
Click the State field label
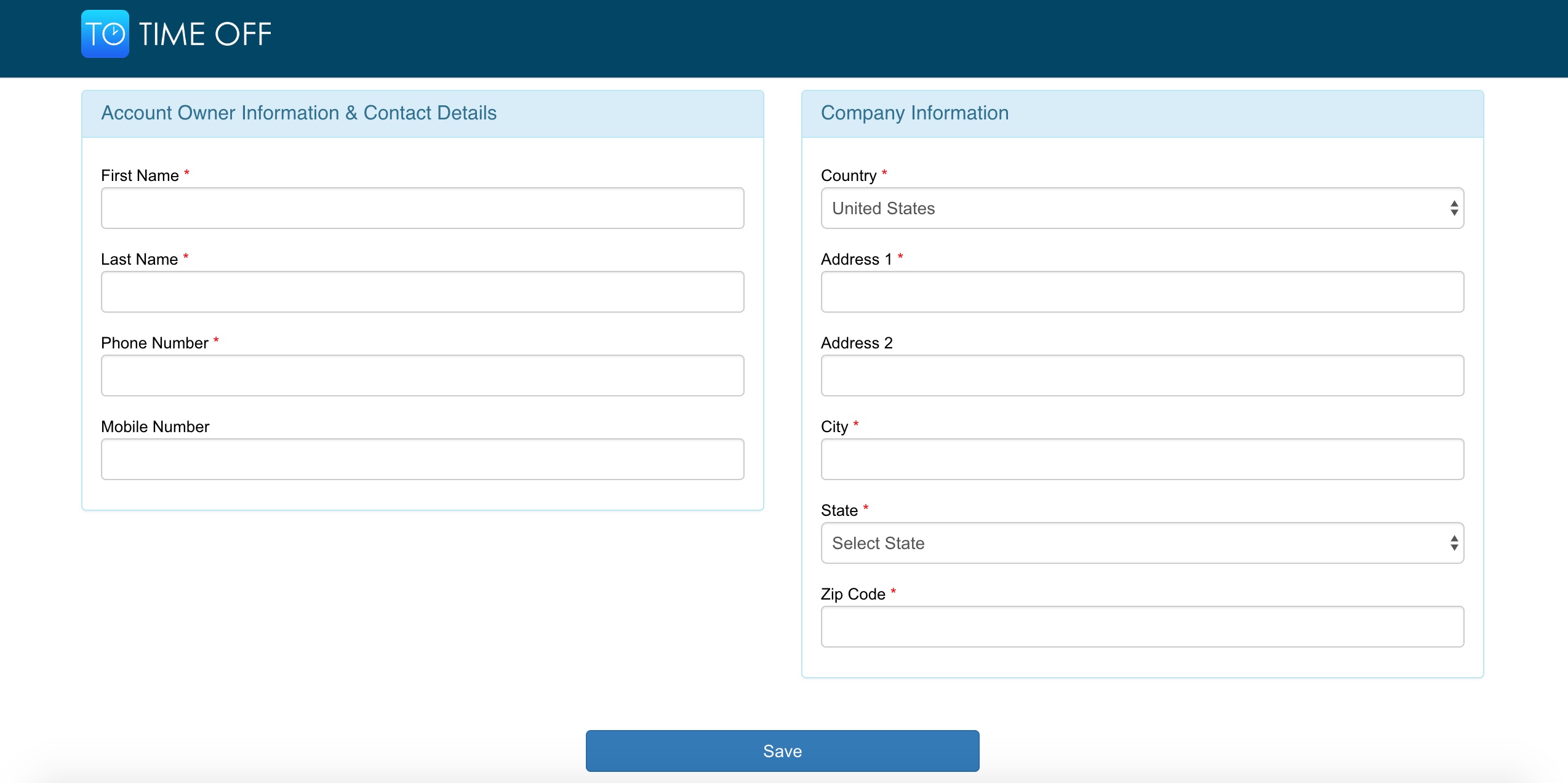click(x=839, y=510)
